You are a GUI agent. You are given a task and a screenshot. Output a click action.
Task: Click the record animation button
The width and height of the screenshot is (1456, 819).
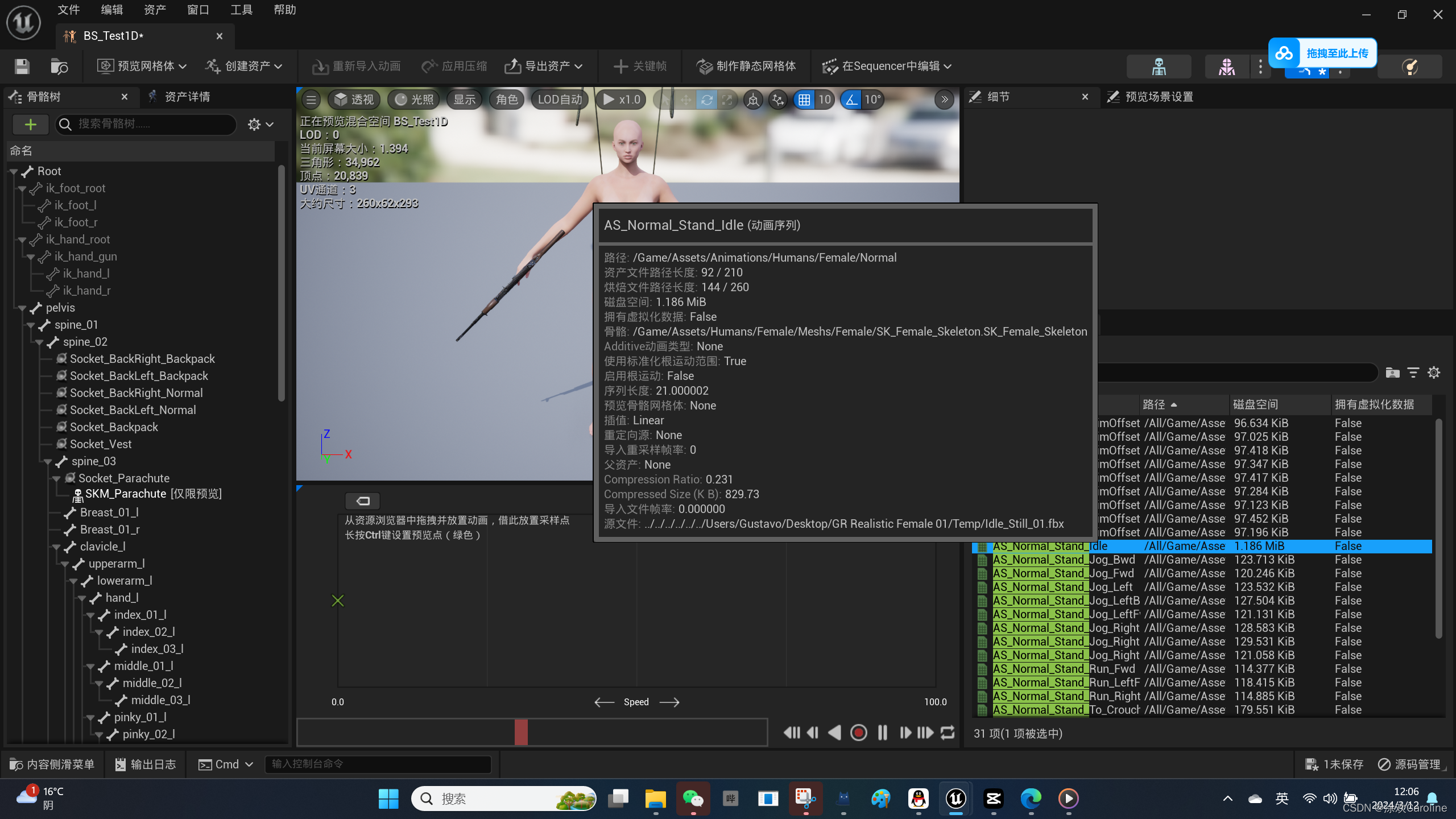coord(858,733)
